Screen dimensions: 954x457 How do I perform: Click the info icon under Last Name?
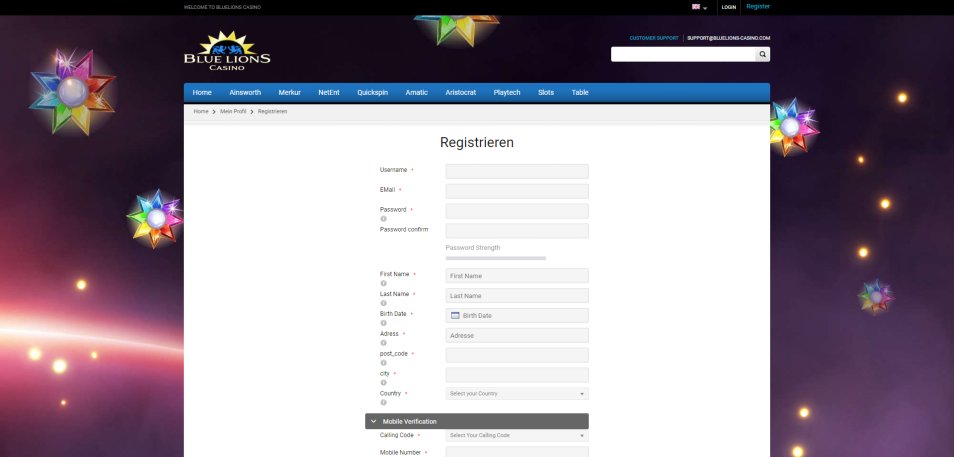[383, 303]
